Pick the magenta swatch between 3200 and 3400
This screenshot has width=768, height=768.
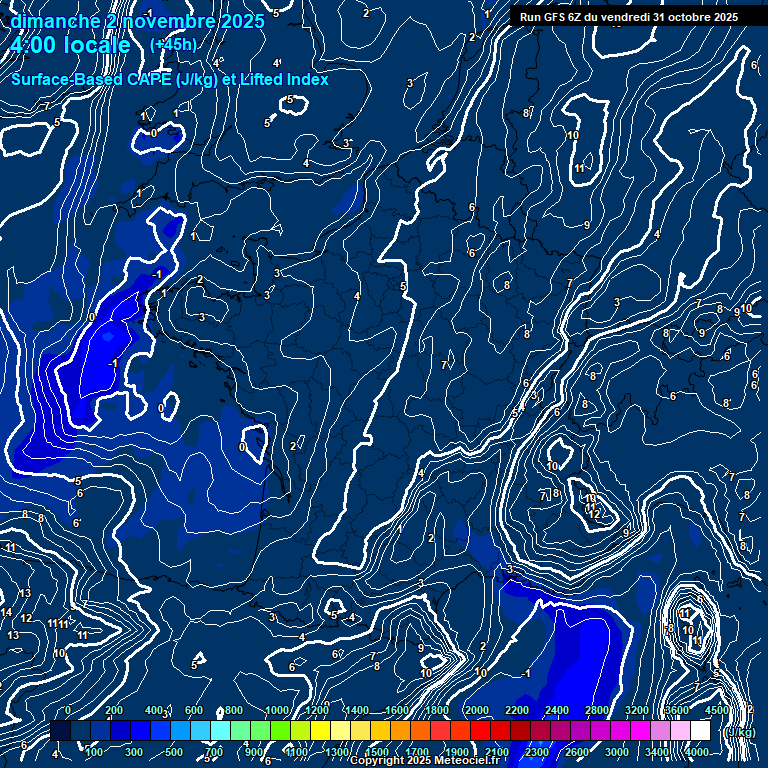640,730
